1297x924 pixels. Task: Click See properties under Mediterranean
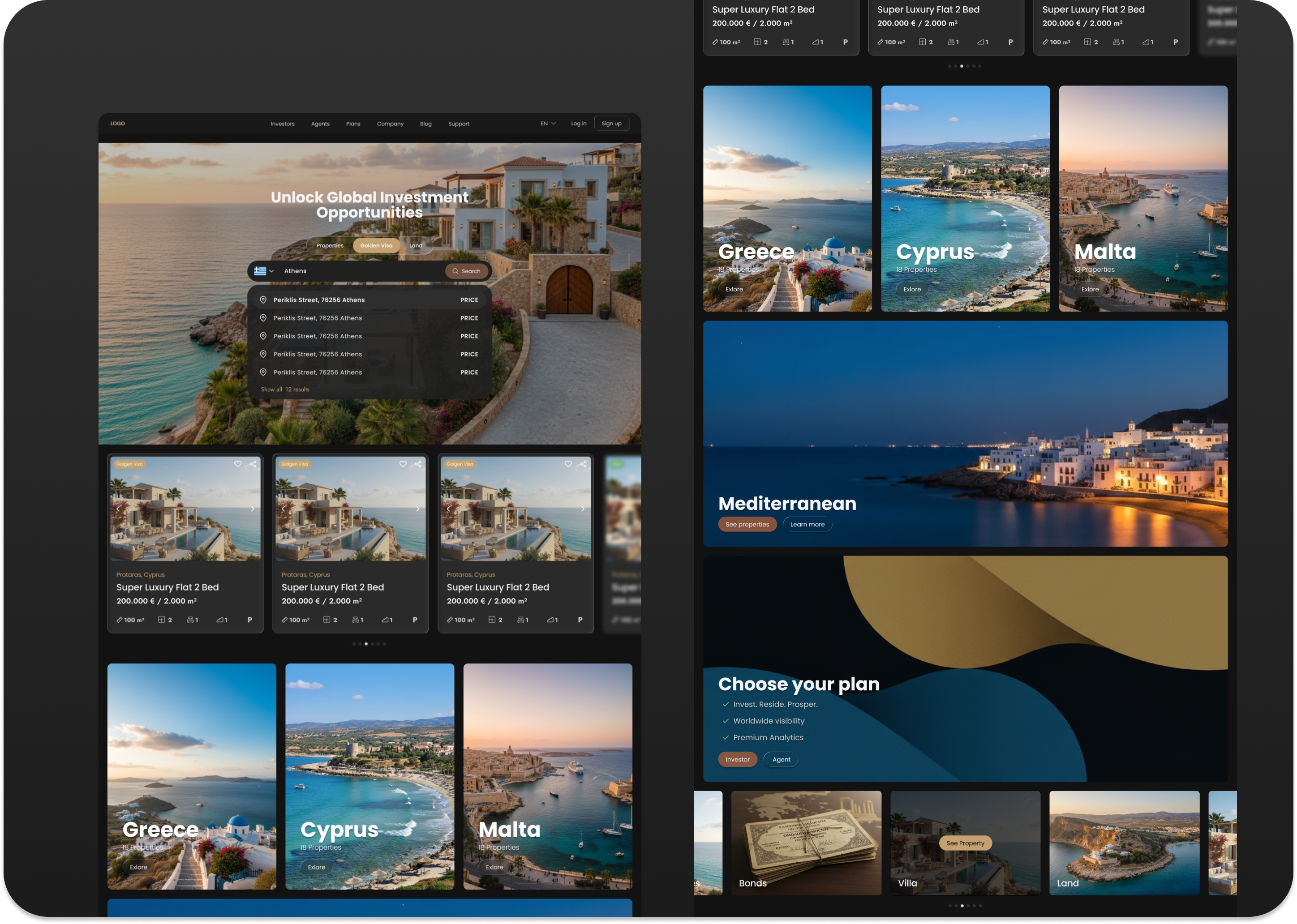[x=747, y=524]
